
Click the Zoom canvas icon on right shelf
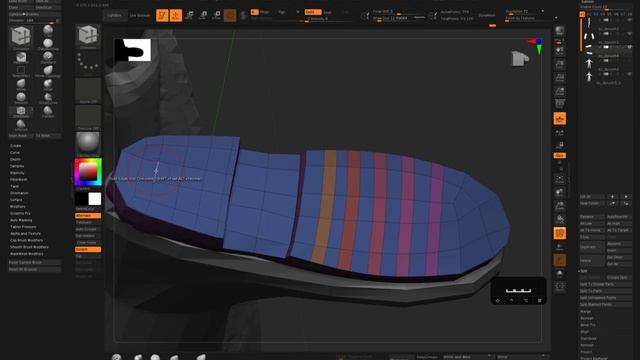point(560,64)
